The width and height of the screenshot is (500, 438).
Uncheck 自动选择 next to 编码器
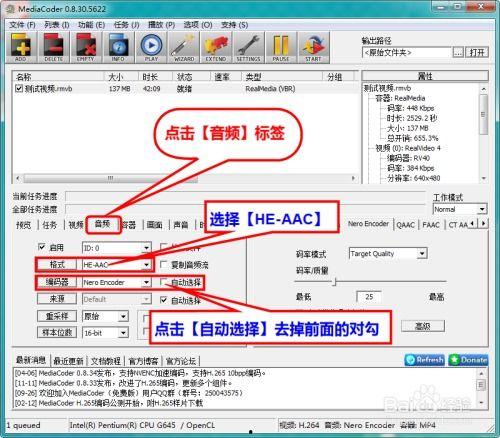coord(163,282)
